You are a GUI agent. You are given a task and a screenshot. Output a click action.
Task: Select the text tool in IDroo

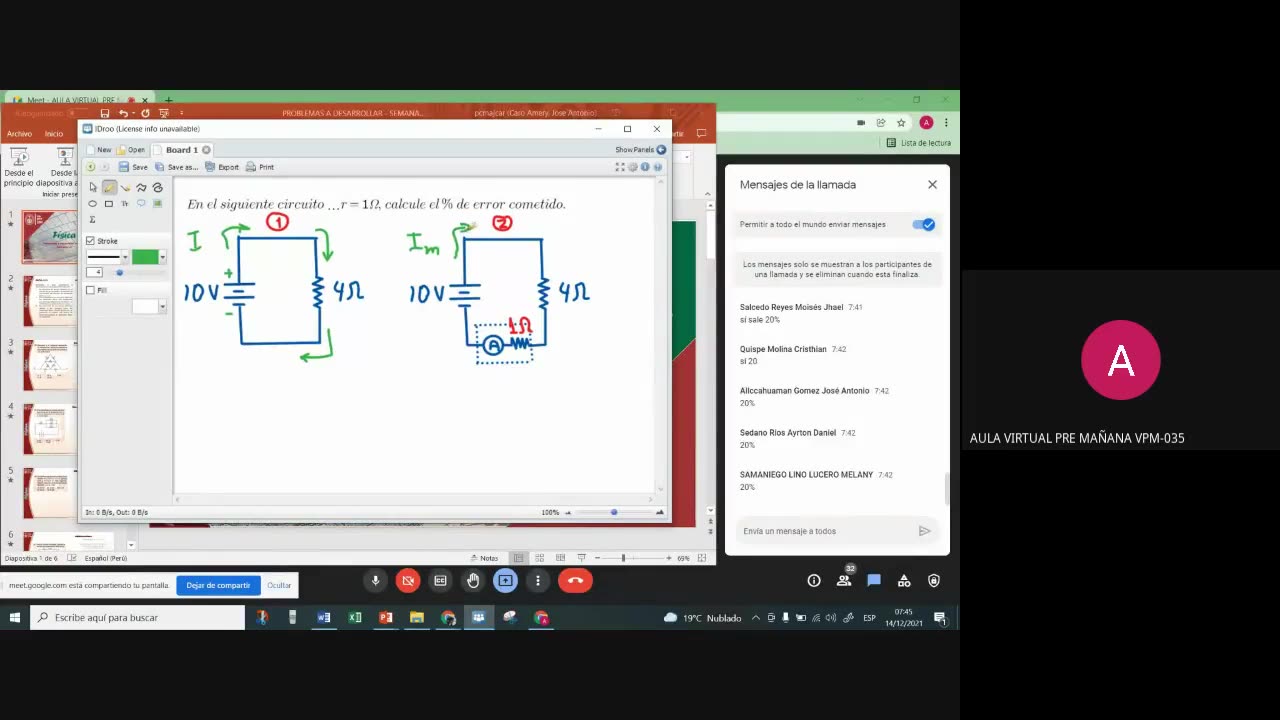pos(125,203)
